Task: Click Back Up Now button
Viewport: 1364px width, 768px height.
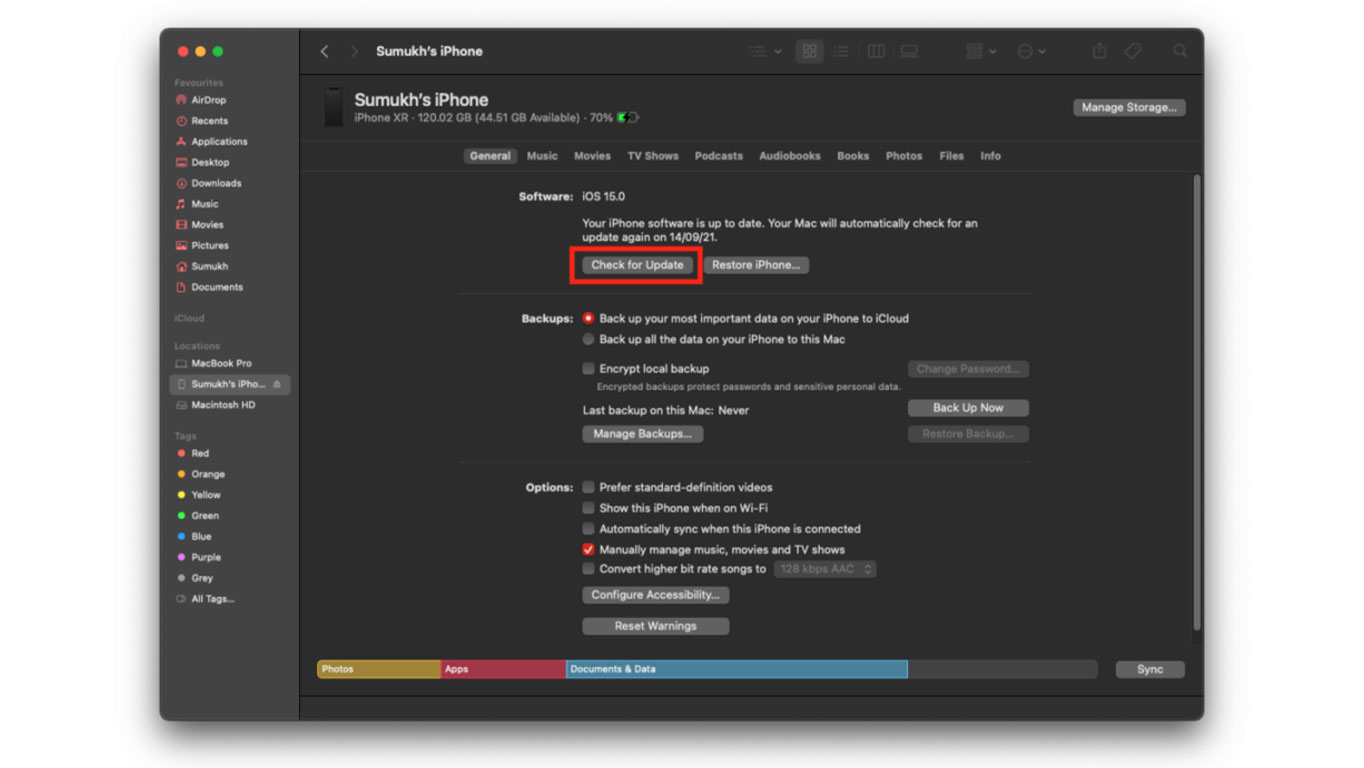Action: pyautogui.click(x=968, y=408)
